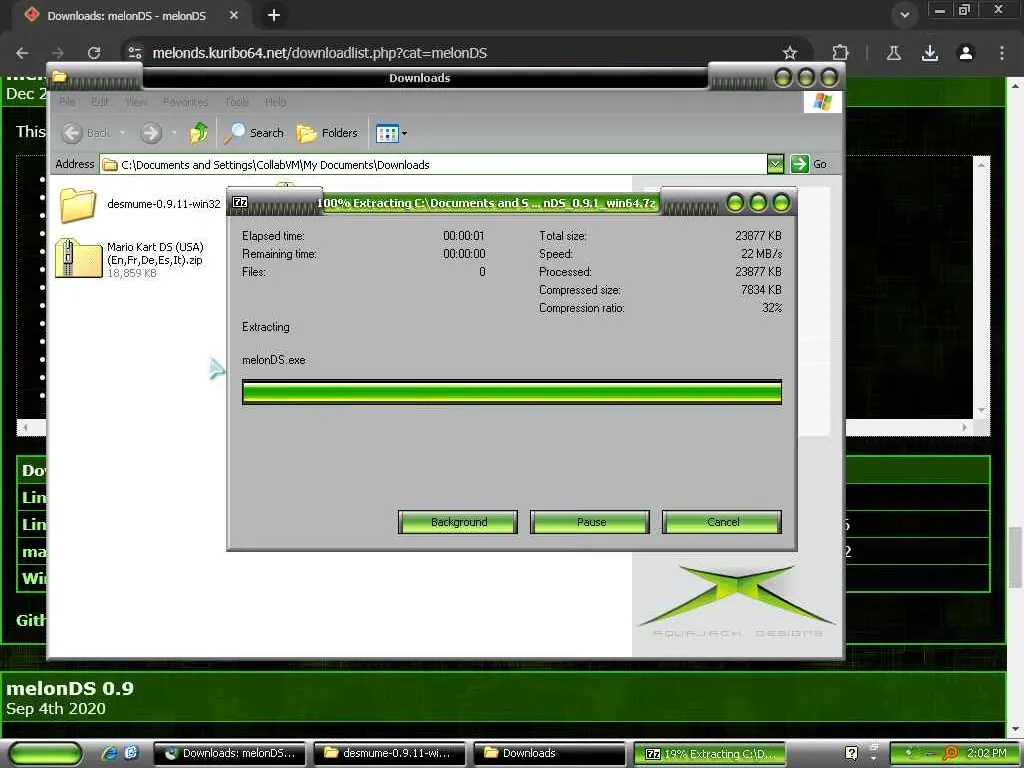Click the desmume-0.9.11-win32 folder name

(x=164, y=204)
